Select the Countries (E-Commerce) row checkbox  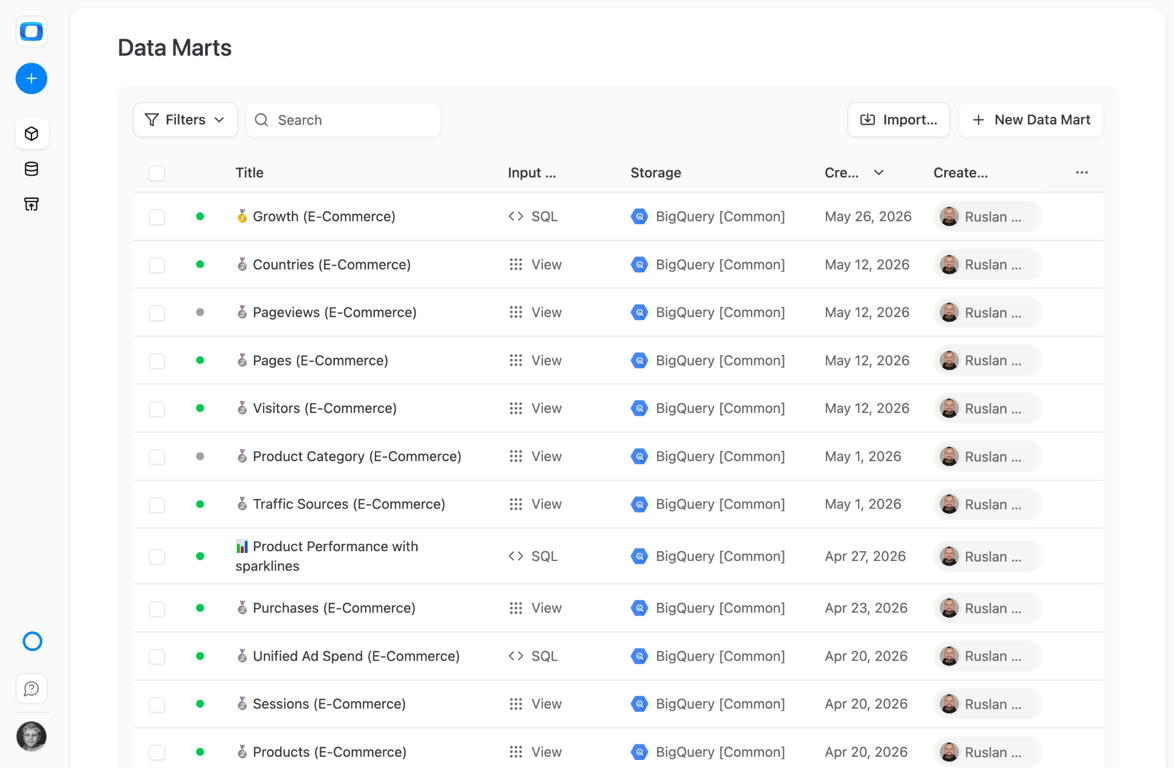156,265
